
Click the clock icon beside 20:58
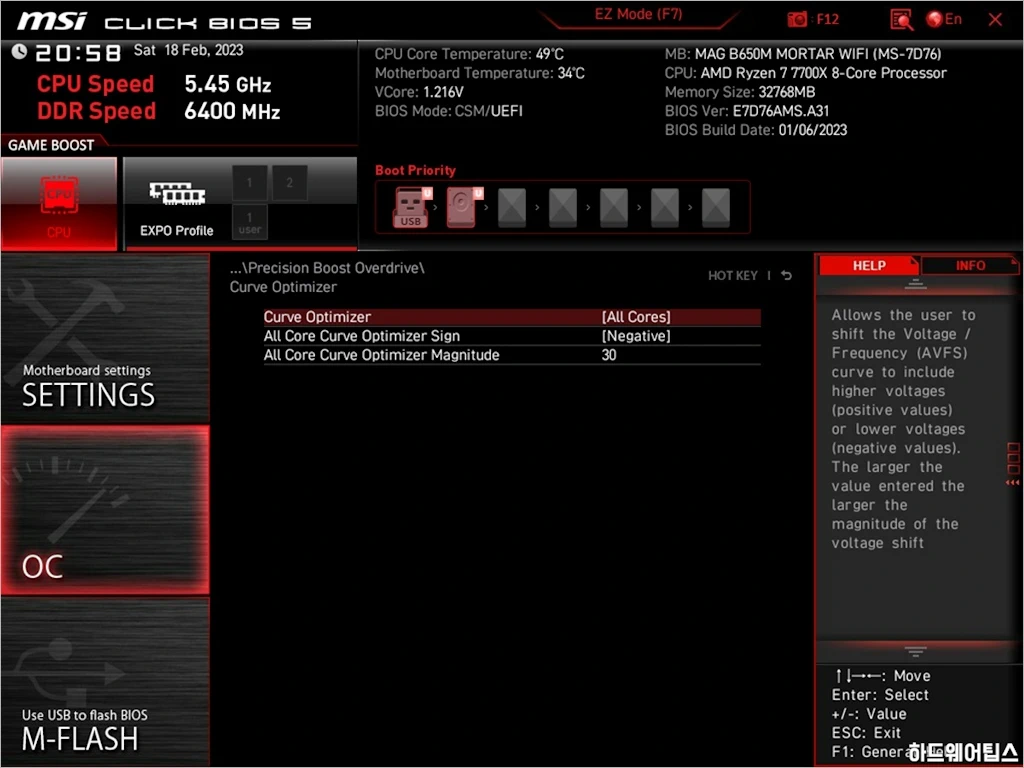[x=19, y=51]
